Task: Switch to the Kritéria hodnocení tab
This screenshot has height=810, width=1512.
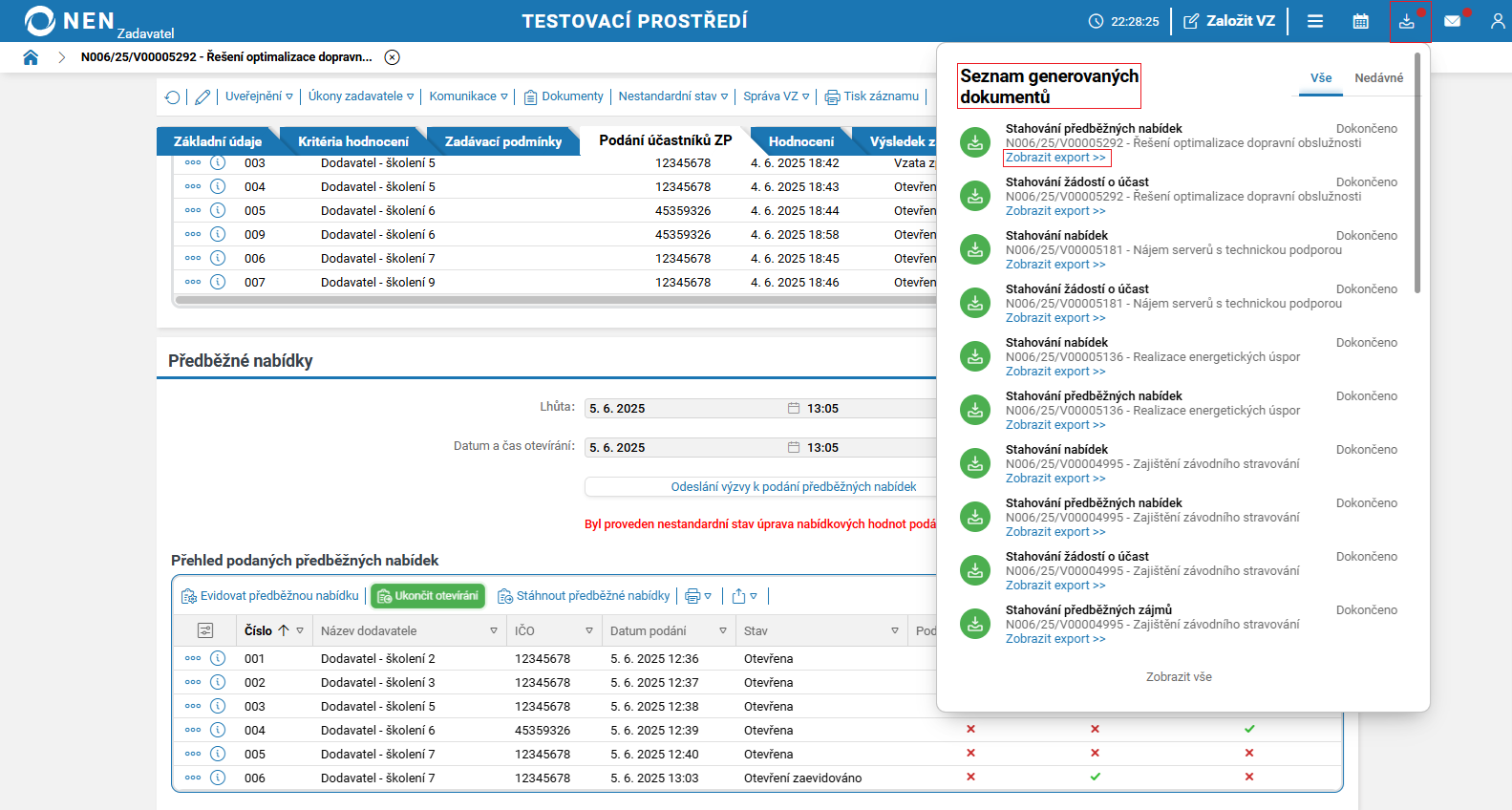Action: click(x=352, y=141)
